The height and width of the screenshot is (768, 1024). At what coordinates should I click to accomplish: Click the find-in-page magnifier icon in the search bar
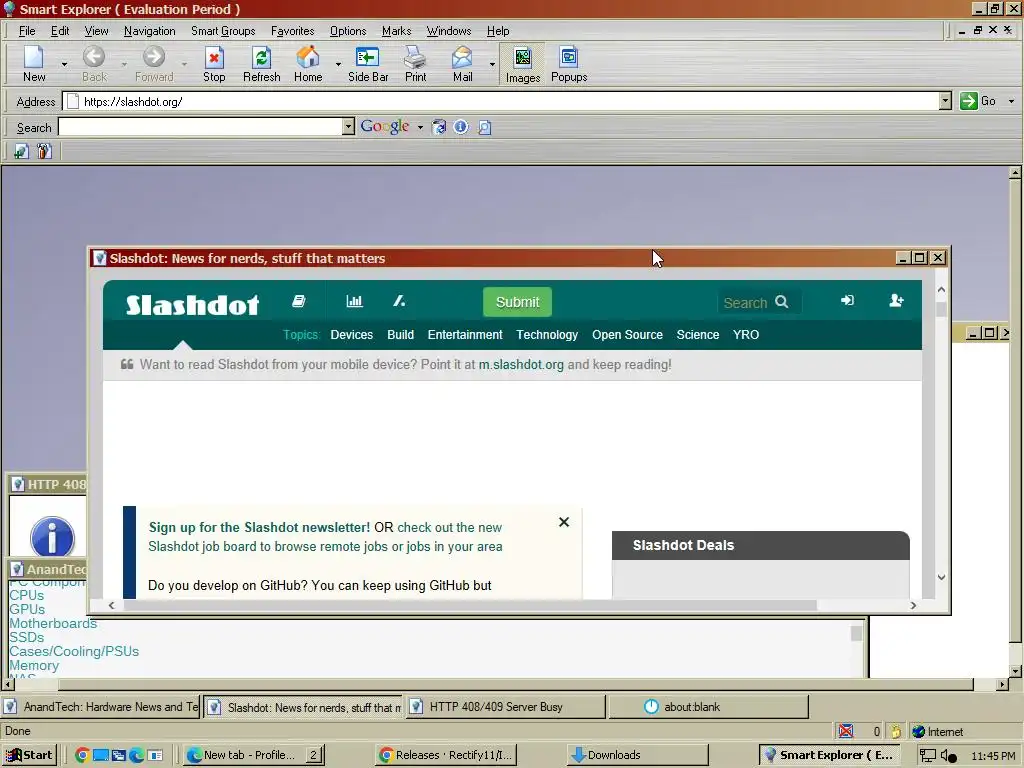tap(484, 127)
